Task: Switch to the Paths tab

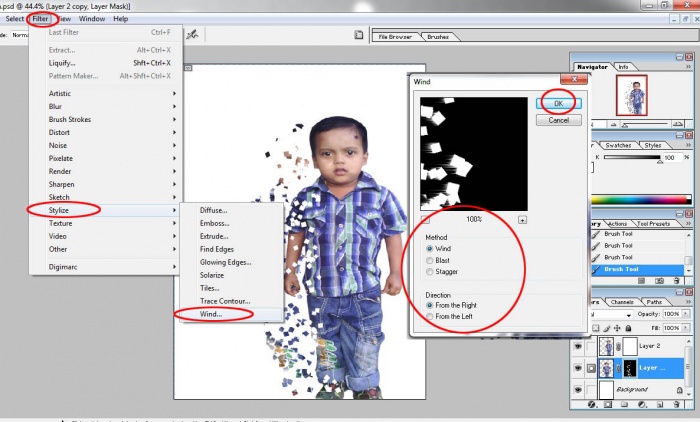Action: [654, 302]
